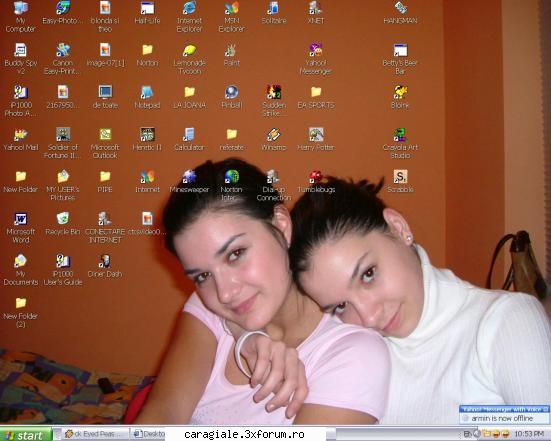Switch to Black Eyed Peas taskbar window

(x=95, y=434)
